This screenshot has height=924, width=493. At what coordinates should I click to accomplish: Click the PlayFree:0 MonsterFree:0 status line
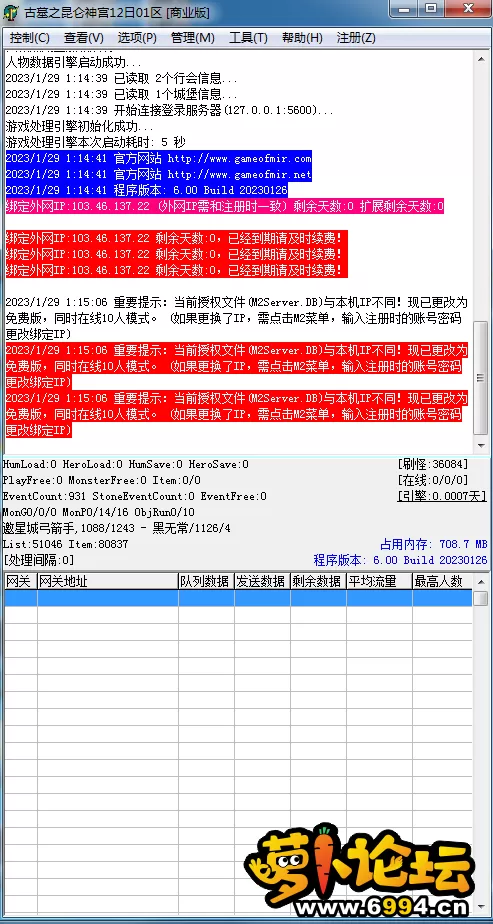(101, 480)
